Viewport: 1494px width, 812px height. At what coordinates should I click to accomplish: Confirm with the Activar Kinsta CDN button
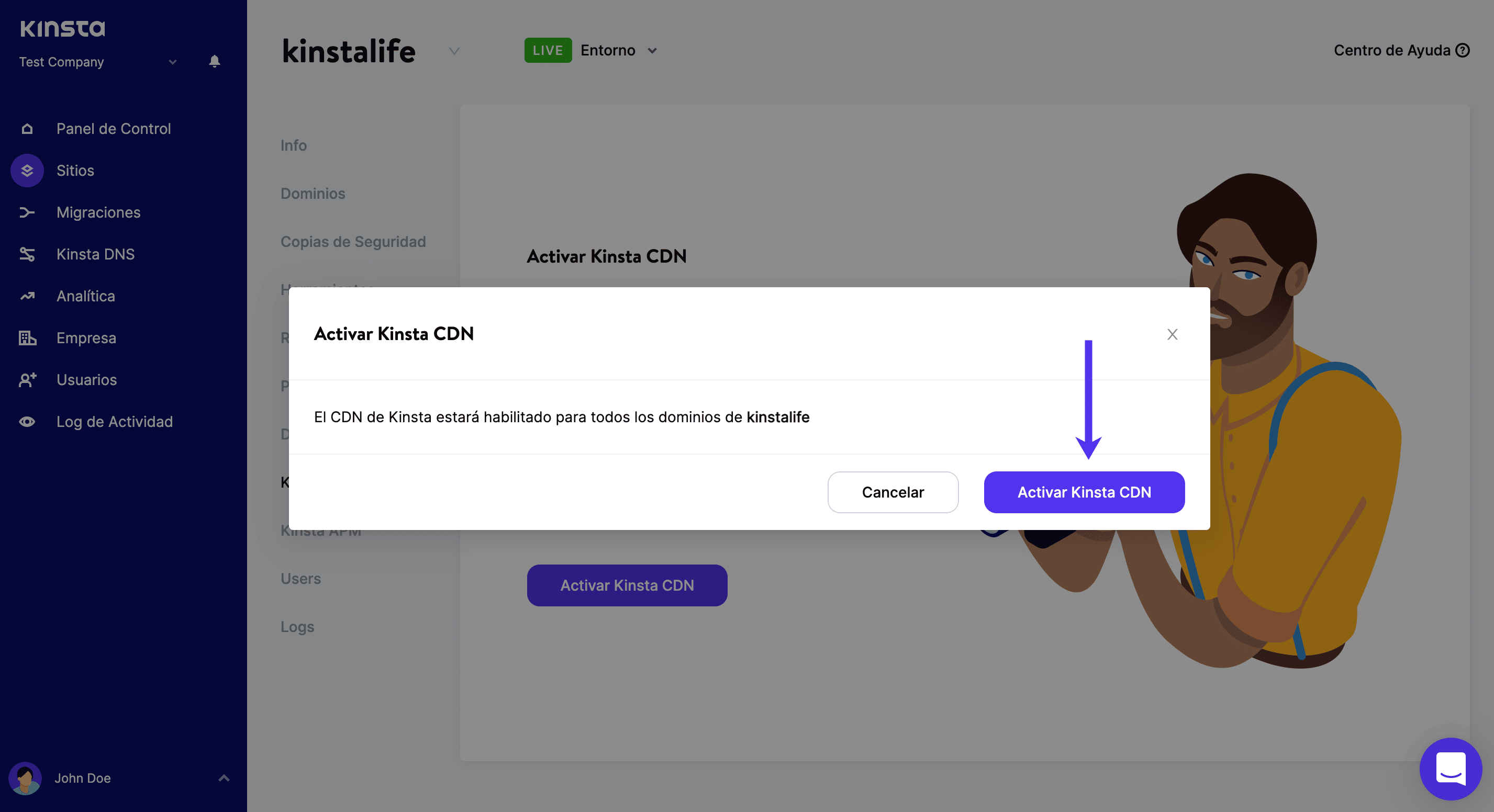[1084, 492]
